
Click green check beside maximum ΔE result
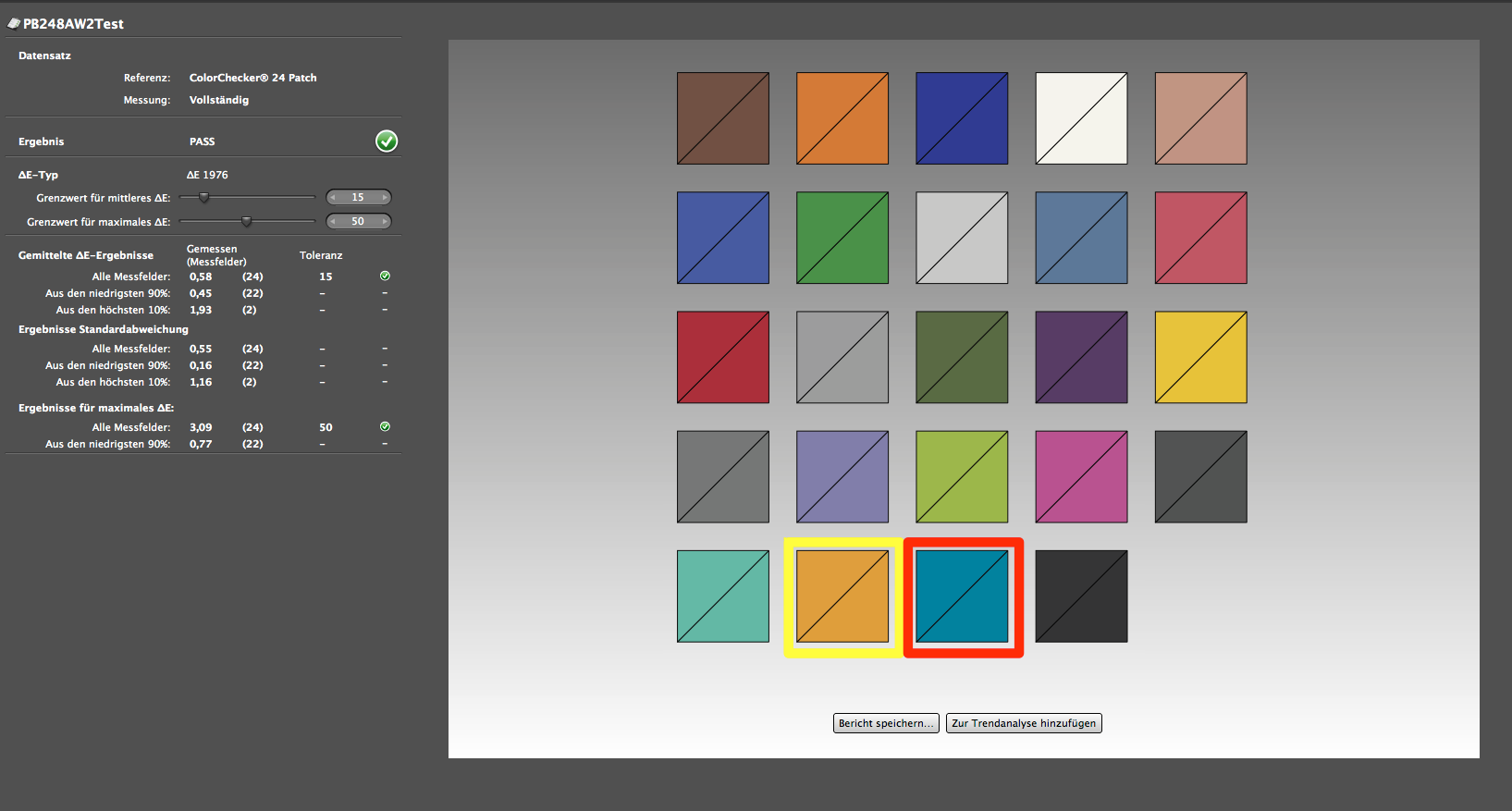point(385,426)
